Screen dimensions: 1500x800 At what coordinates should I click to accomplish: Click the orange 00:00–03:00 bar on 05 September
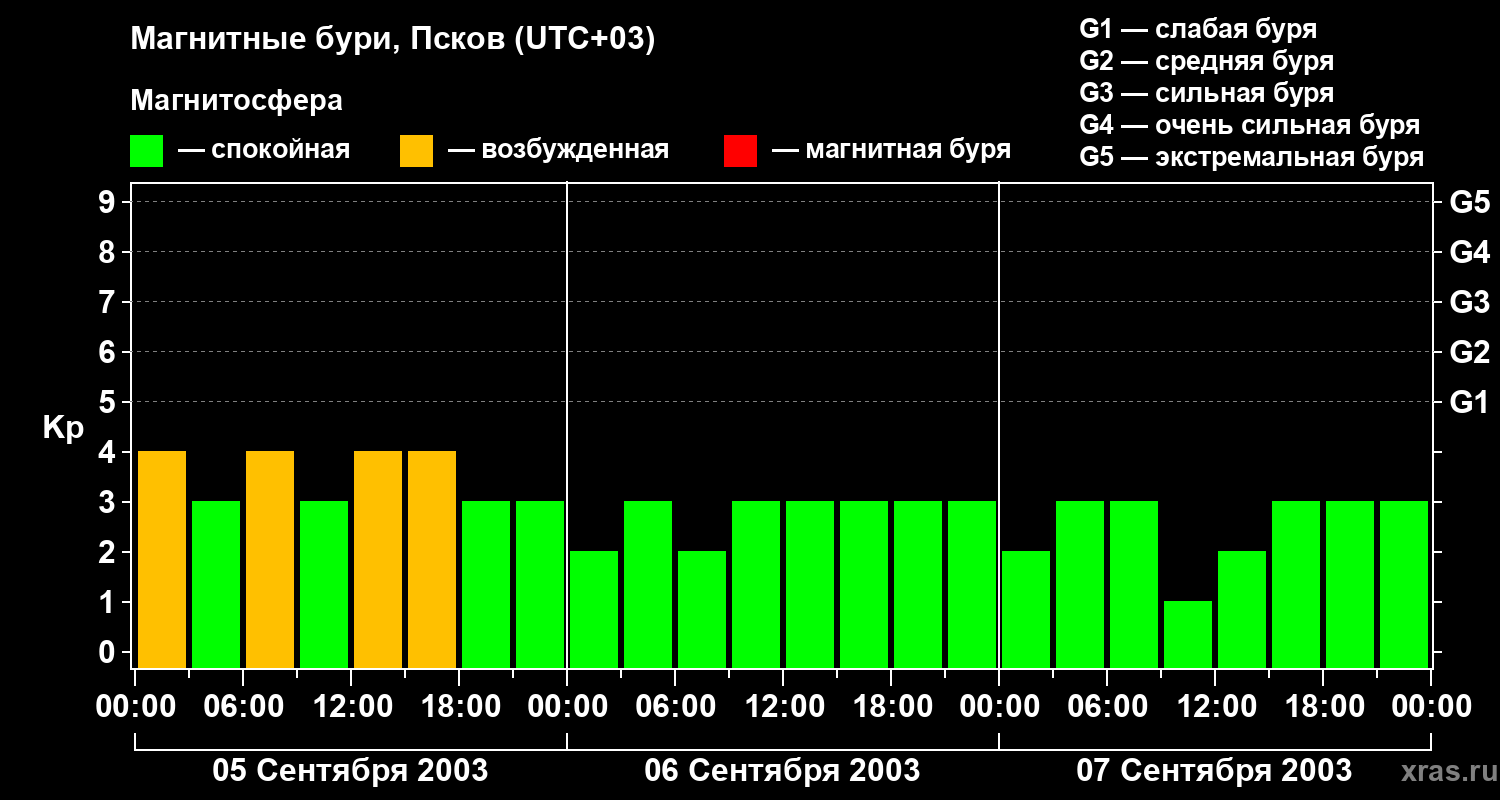pyautogui.click(x=162, y=559)
